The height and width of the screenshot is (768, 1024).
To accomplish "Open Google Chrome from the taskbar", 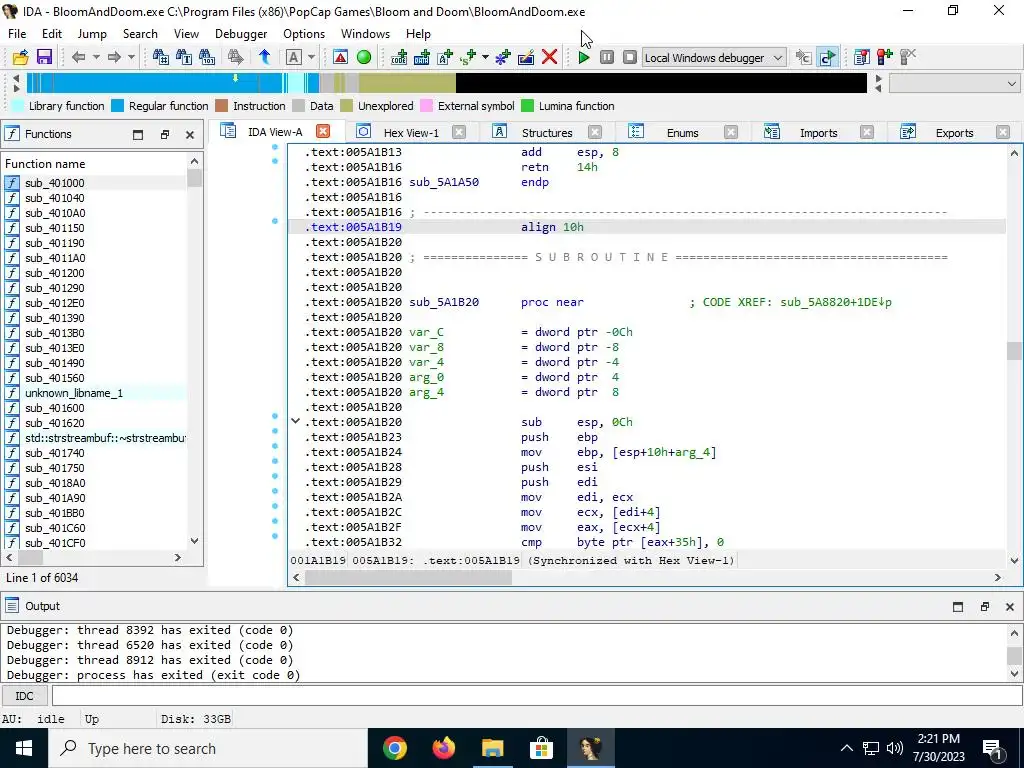I will 394,748.
